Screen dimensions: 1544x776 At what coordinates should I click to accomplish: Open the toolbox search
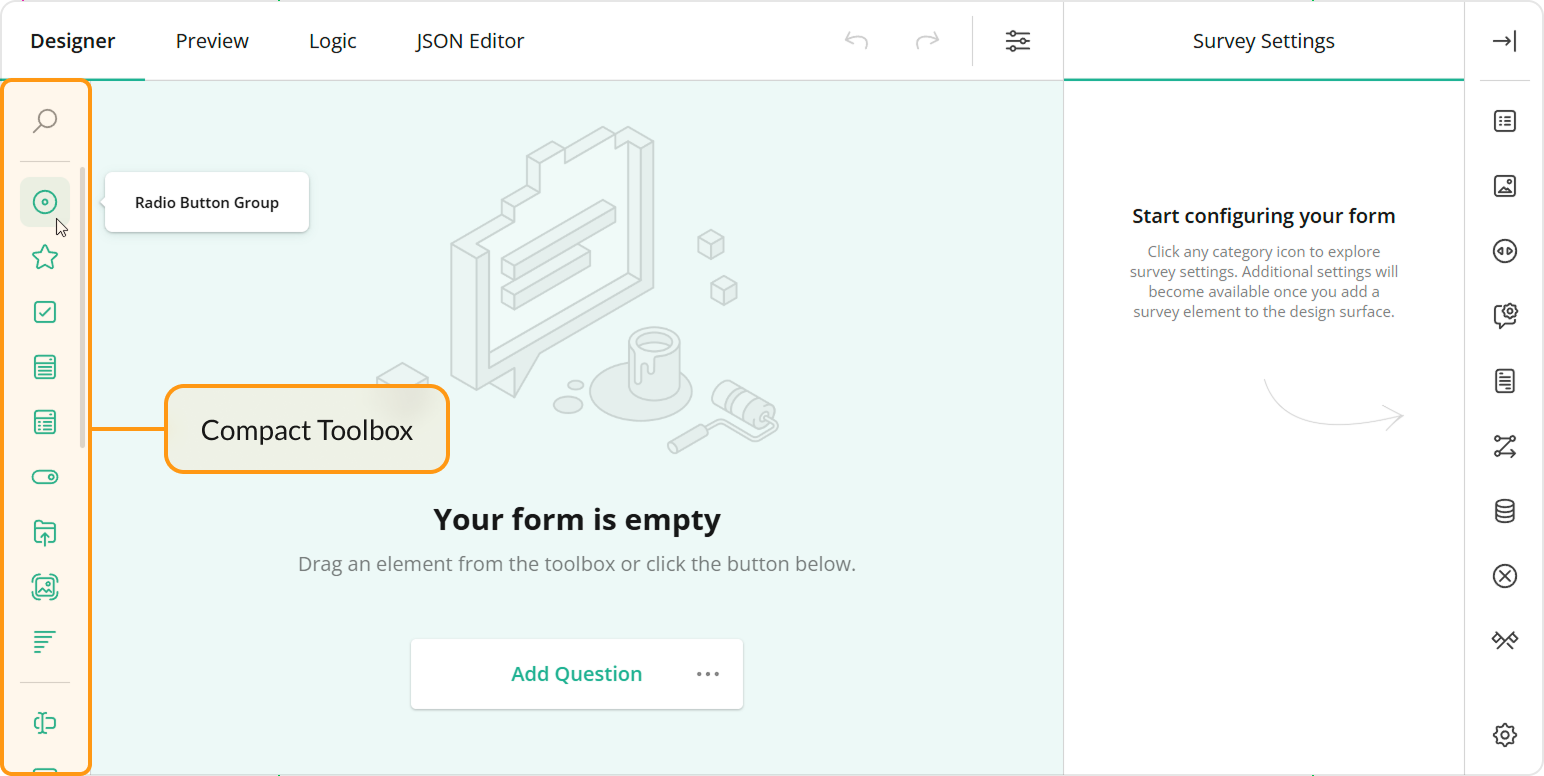pyautogui.click(x=45, y=120)
